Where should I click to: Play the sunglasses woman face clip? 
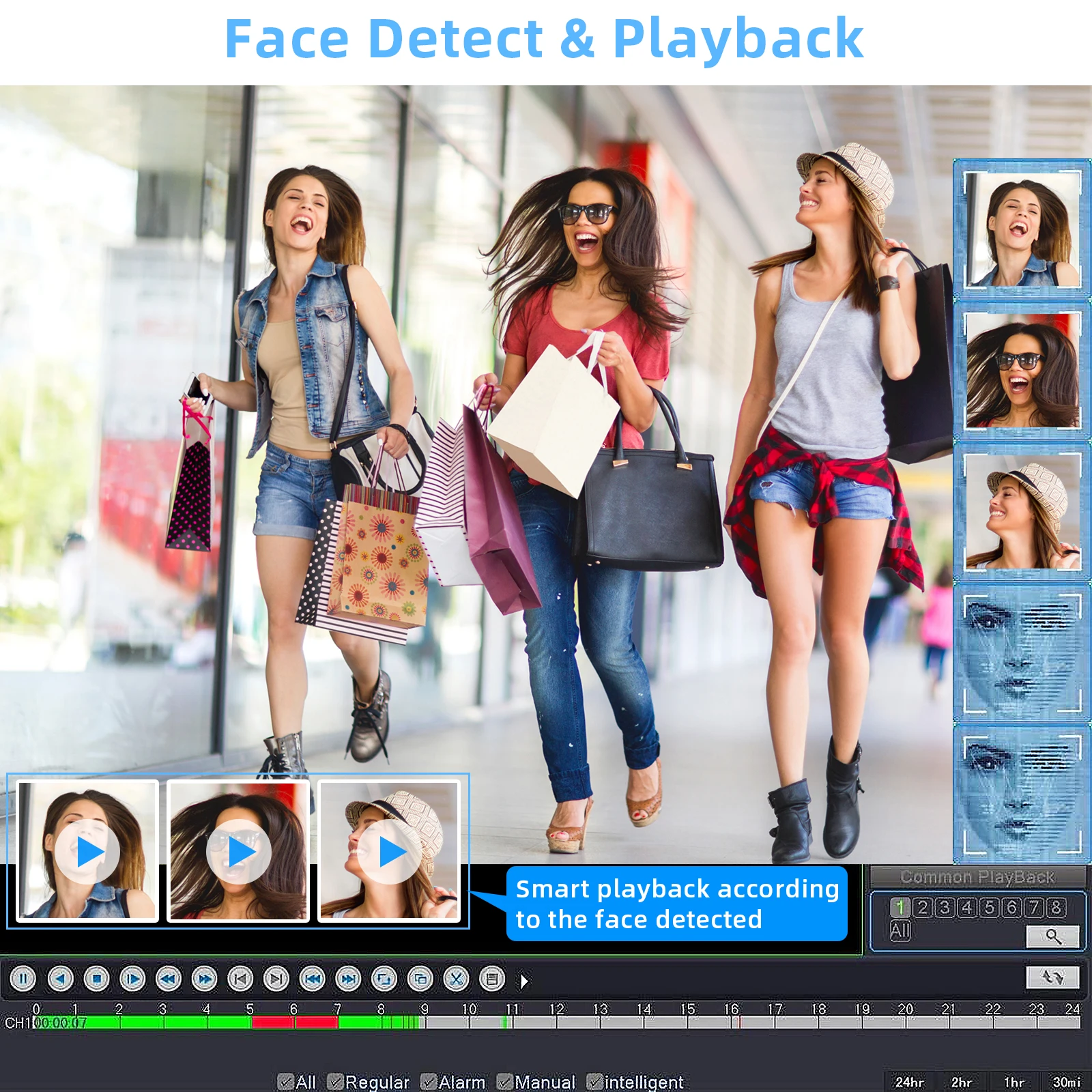239,852
